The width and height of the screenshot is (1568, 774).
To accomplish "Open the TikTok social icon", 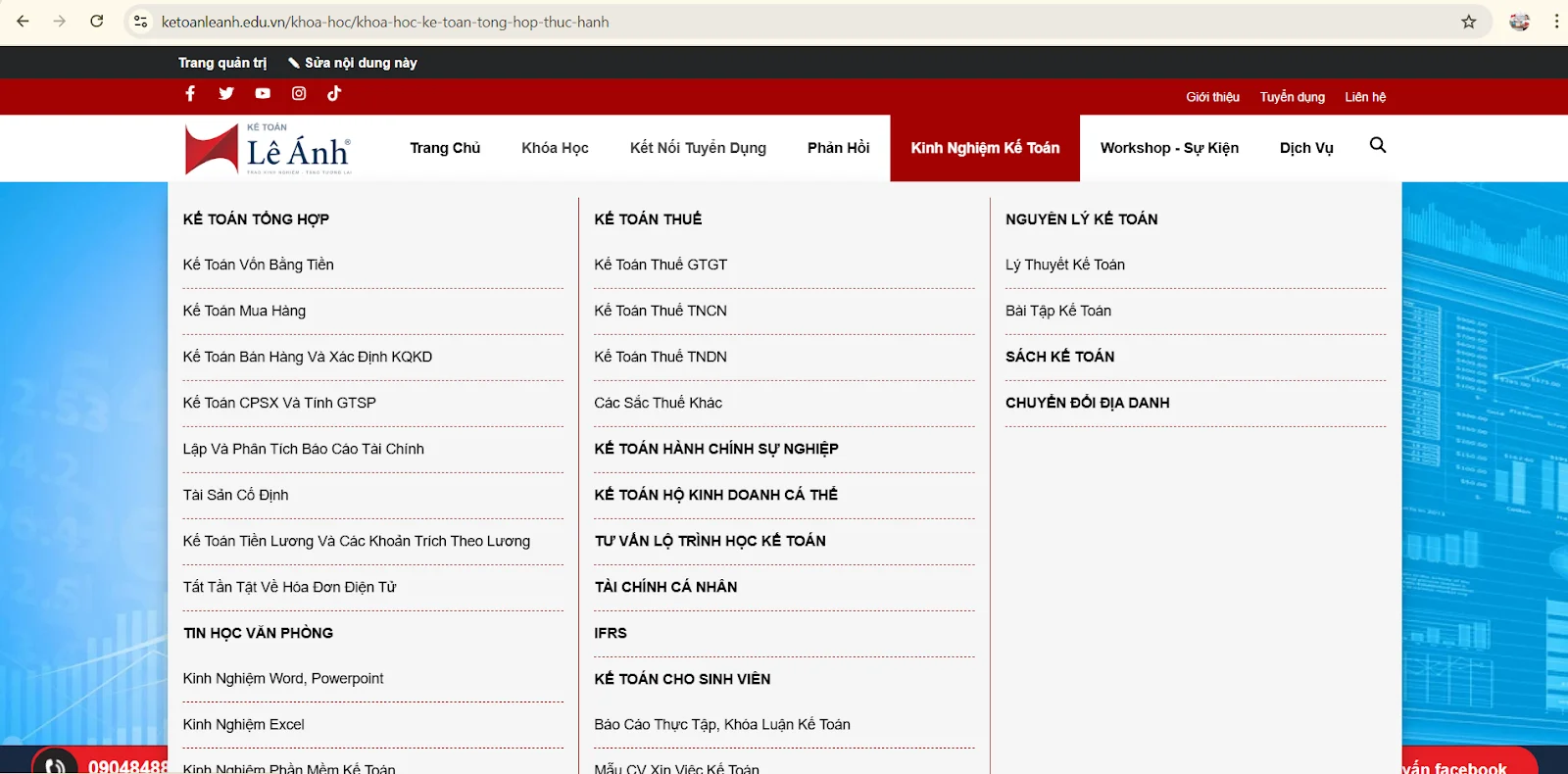I will point(334,93).
